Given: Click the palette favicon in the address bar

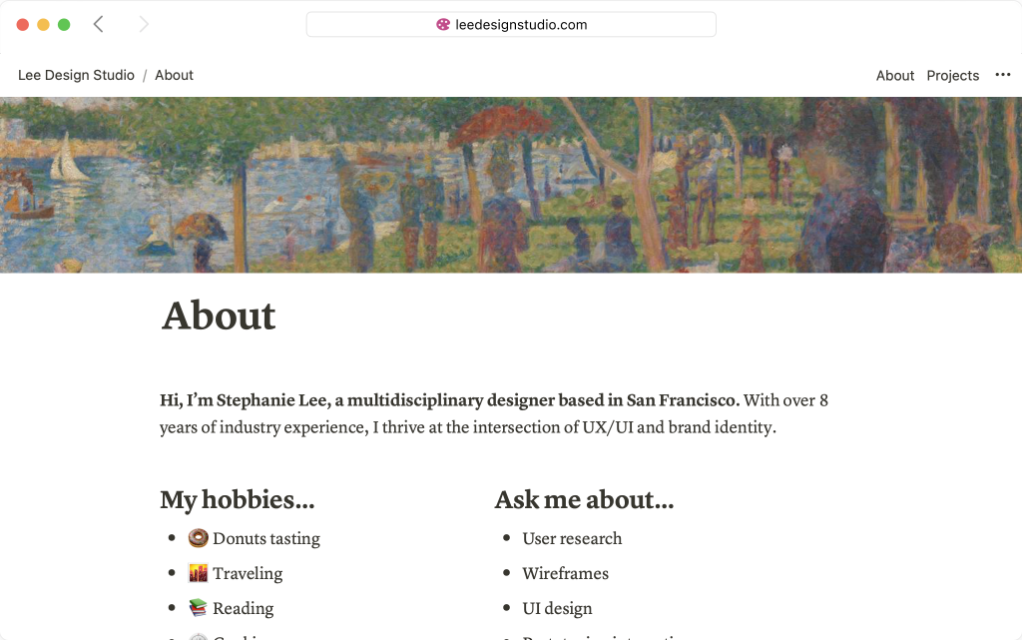Looking at the screenshot, I should tap(443, 24).
